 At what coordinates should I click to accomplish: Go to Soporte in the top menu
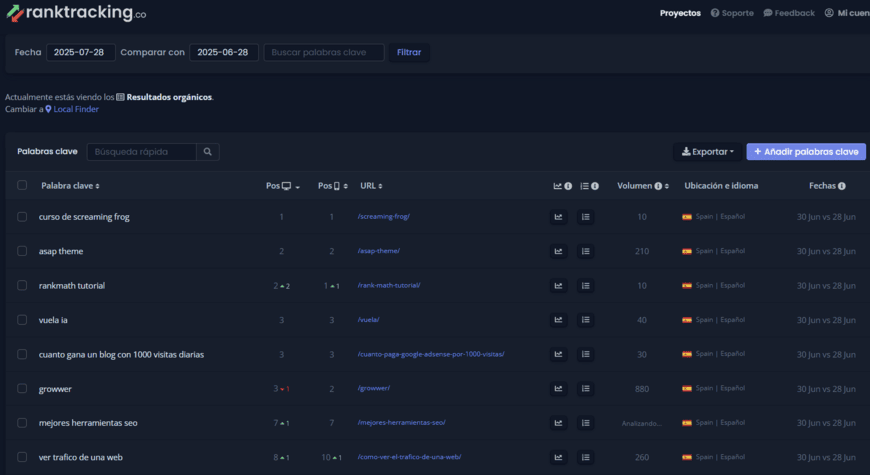(x=732, y=13)
